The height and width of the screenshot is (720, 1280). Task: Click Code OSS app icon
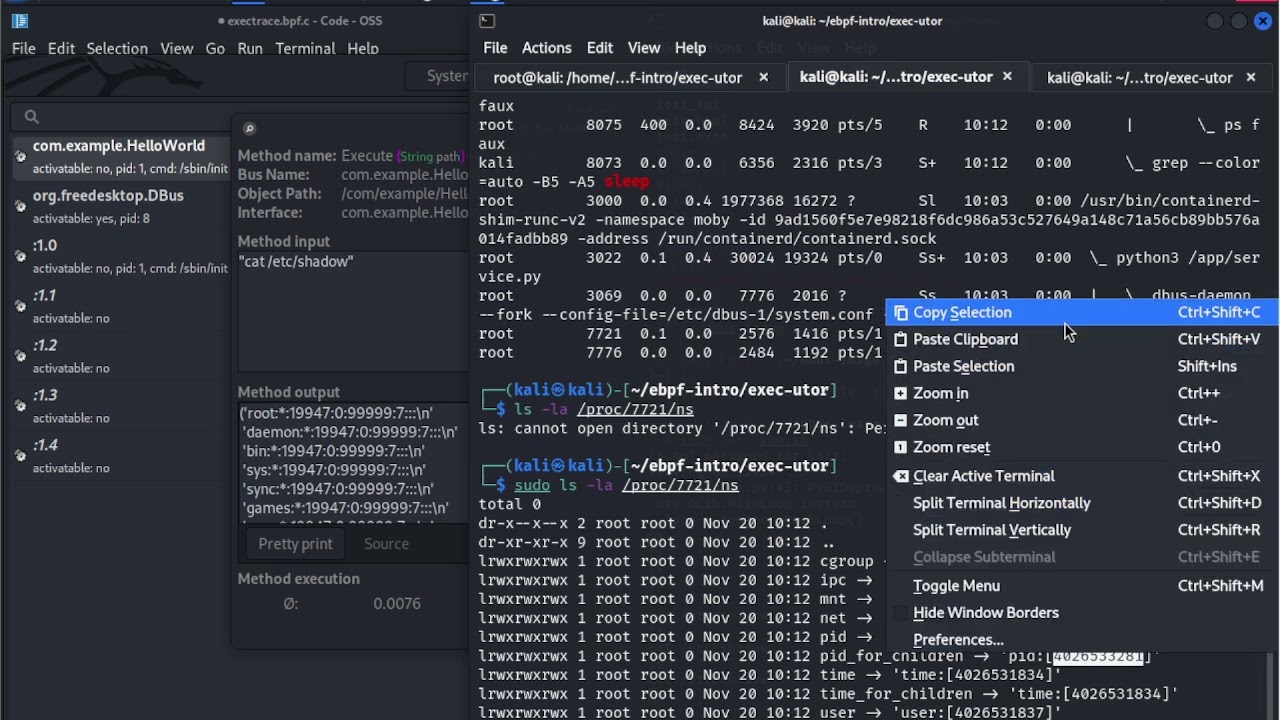point(20,20)
